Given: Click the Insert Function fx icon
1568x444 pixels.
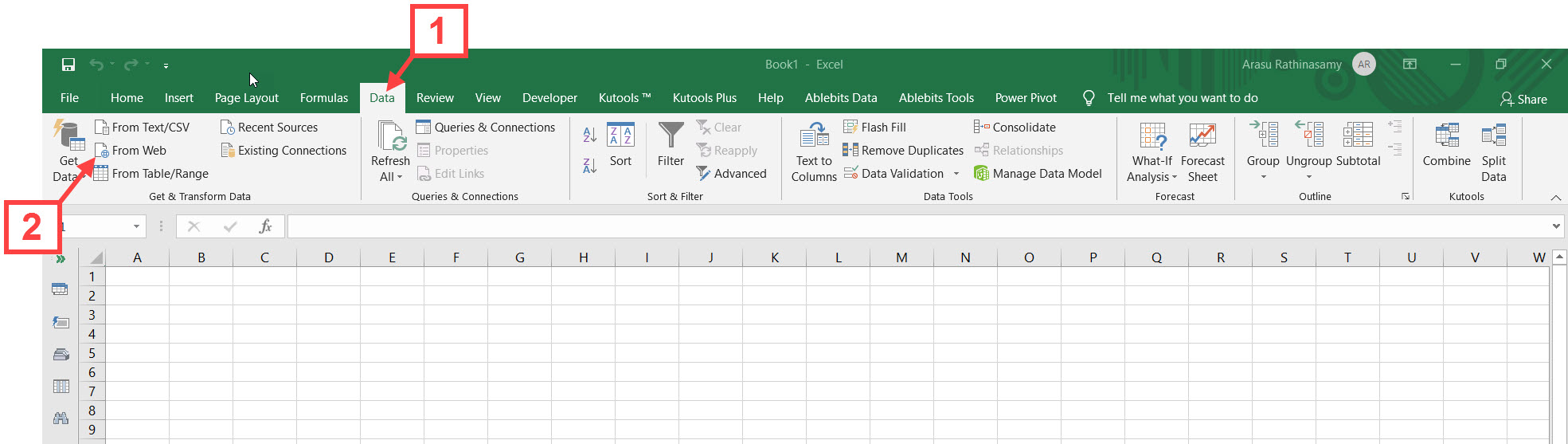Looking at the screenshot, I should click(x=265, y=226).
